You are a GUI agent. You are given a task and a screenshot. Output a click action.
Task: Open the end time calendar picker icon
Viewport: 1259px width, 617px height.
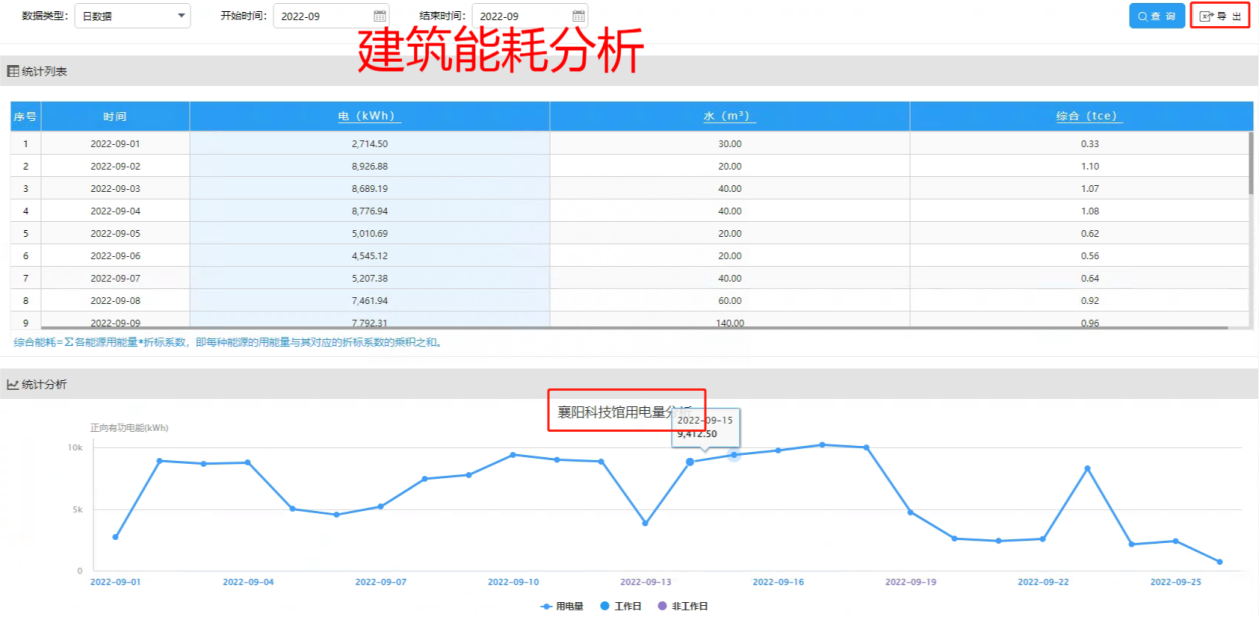coord(578,16)
